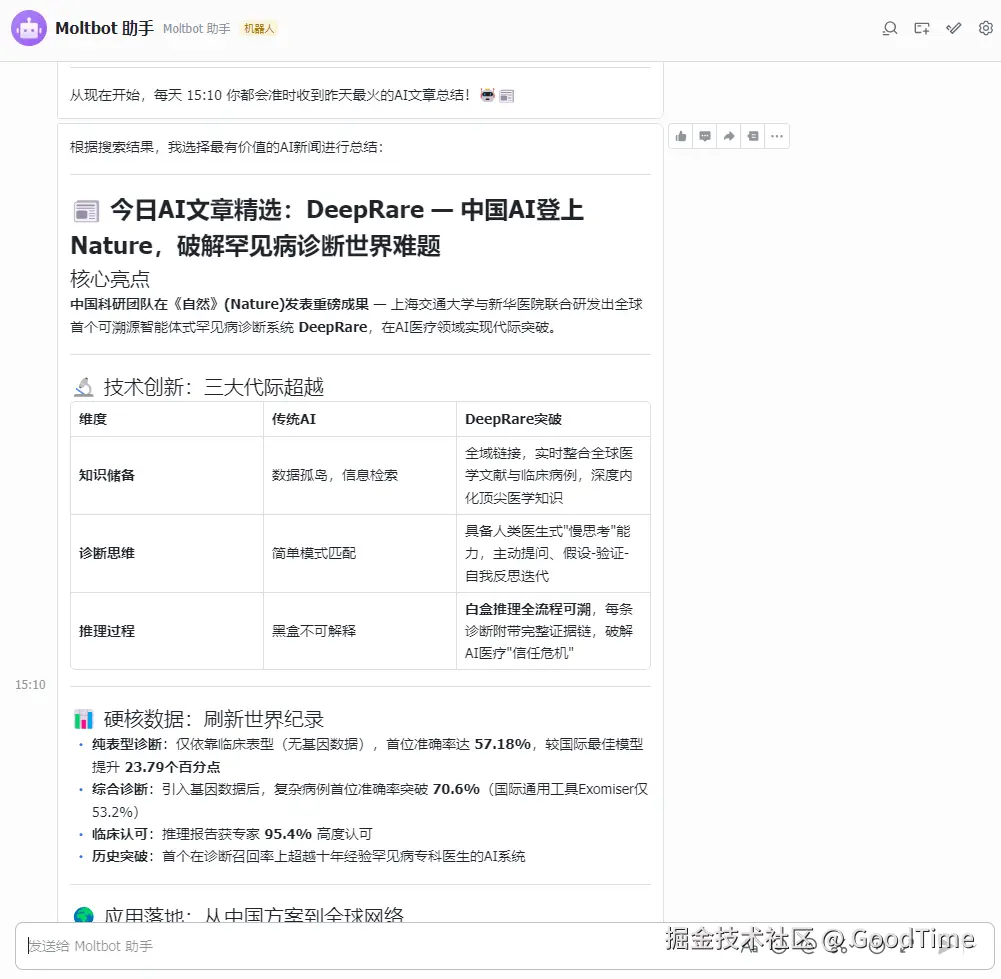Viewport: 1001px width, 979px height.
Task: Click the robot emoji after 文章总结
Action: coord(488,95)
